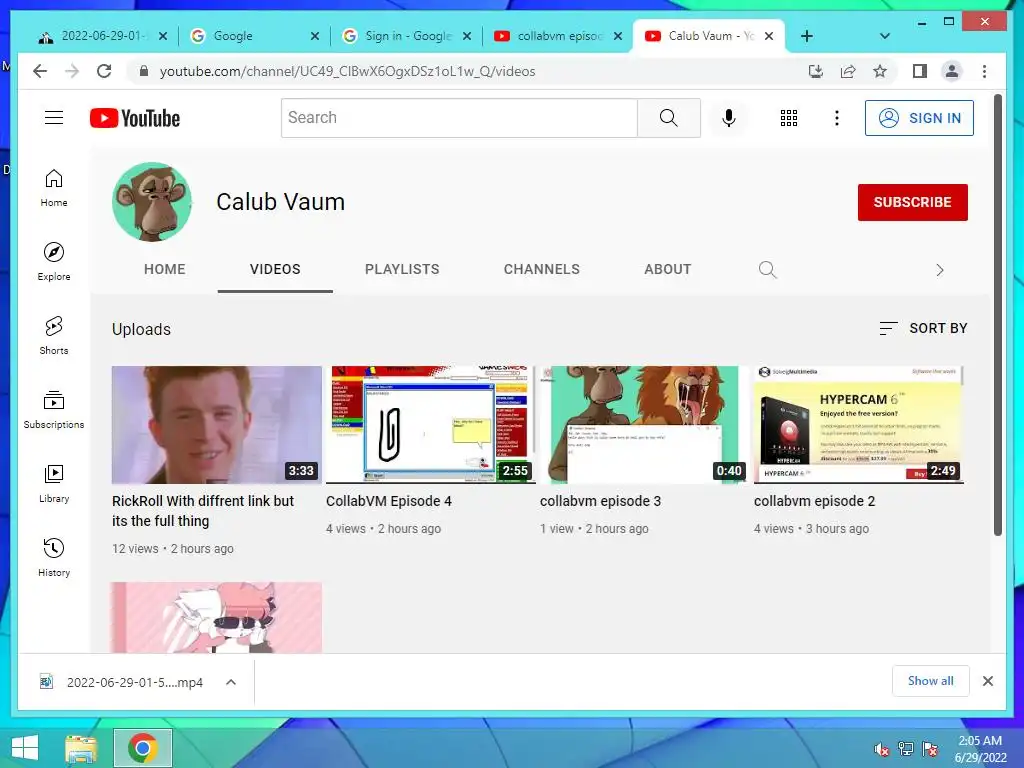Click the search magnifier button
The height and width of the screenshot is (768, 1024).
point(669,118)
